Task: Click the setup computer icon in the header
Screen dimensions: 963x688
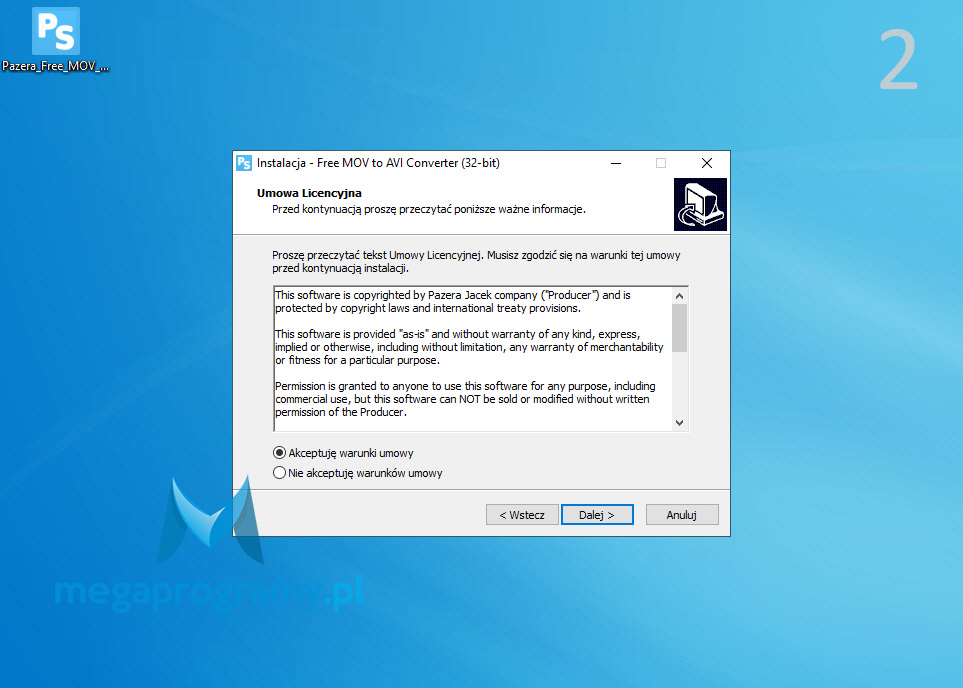Action: click(700, 205)
